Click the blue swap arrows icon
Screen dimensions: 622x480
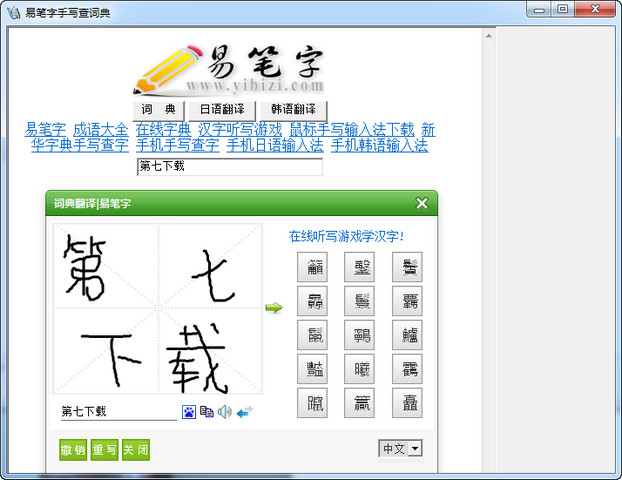(x=244, y=411)
